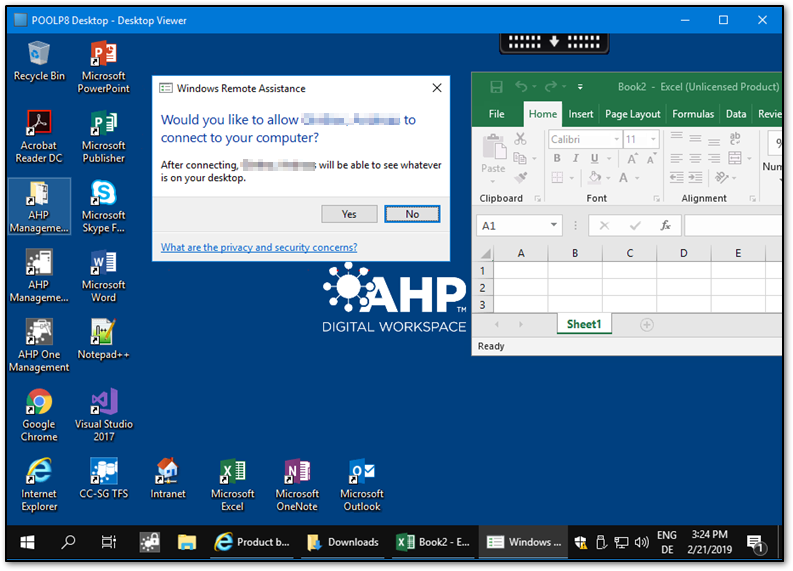793x571 pixels.
Task: Add new sheet with plus button
Action: click(647, 325)
